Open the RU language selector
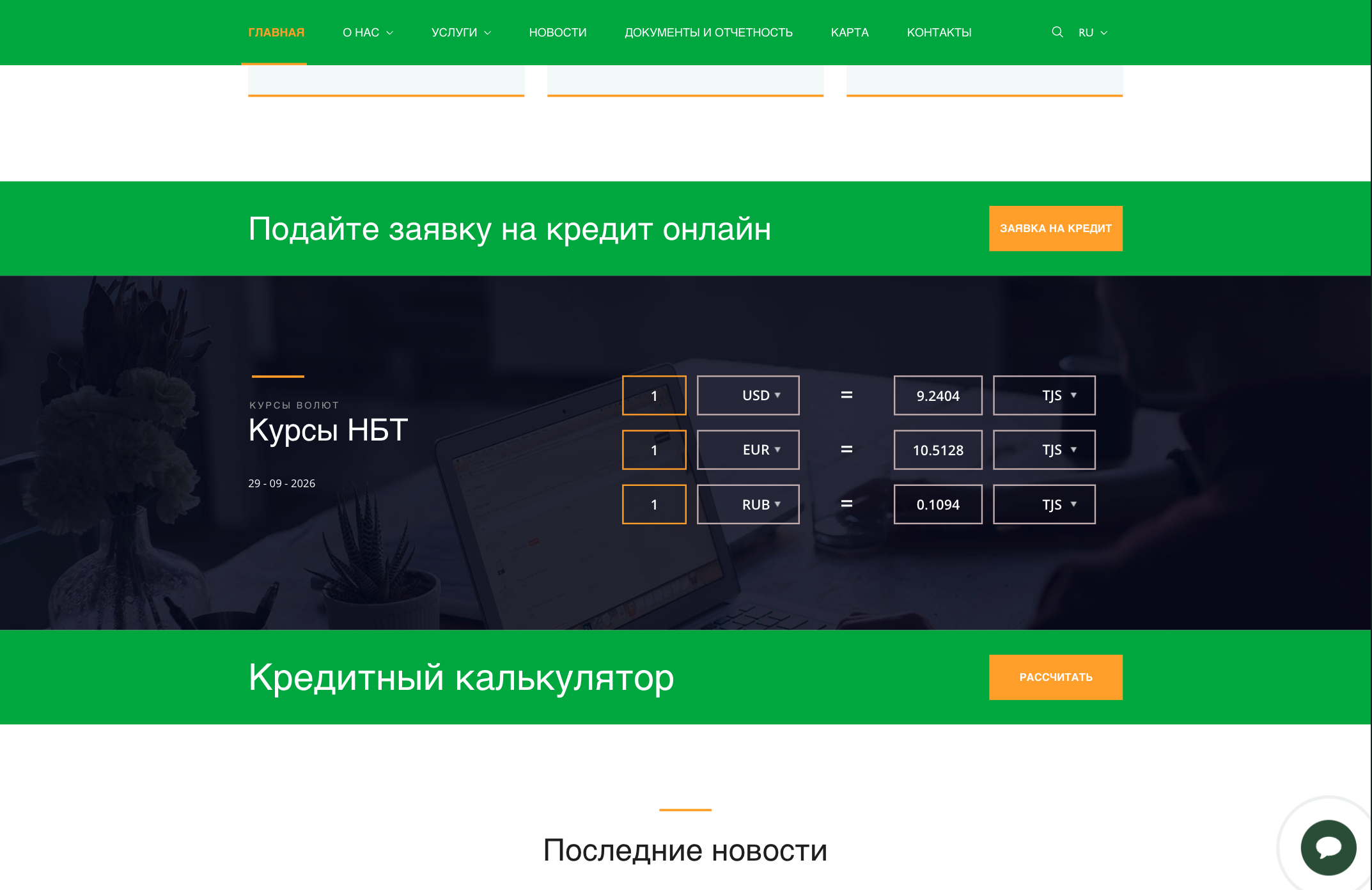 pyautogui.click(x=1093, y=33)
